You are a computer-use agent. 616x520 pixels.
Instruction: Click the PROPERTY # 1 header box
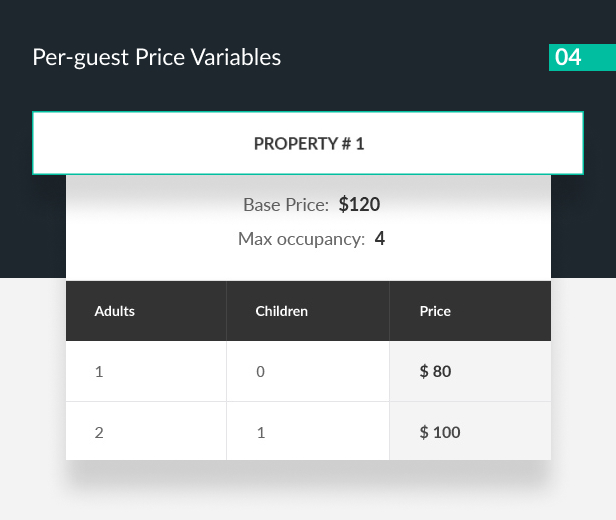pos(308,143)
